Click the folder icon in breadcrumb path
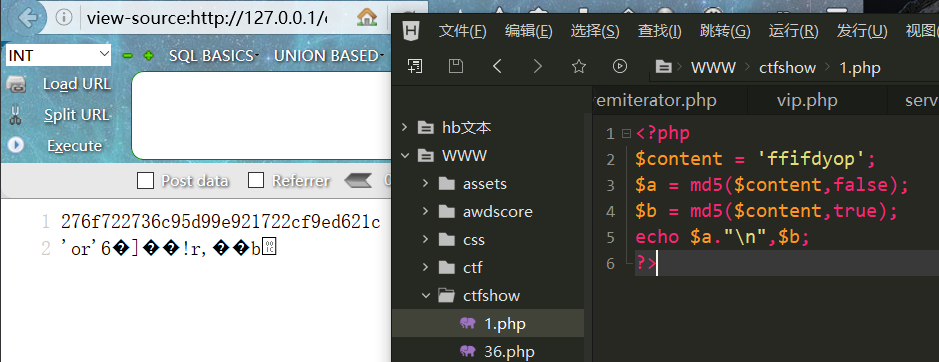Screen dimensions: 939x362 tap(663, 67)
